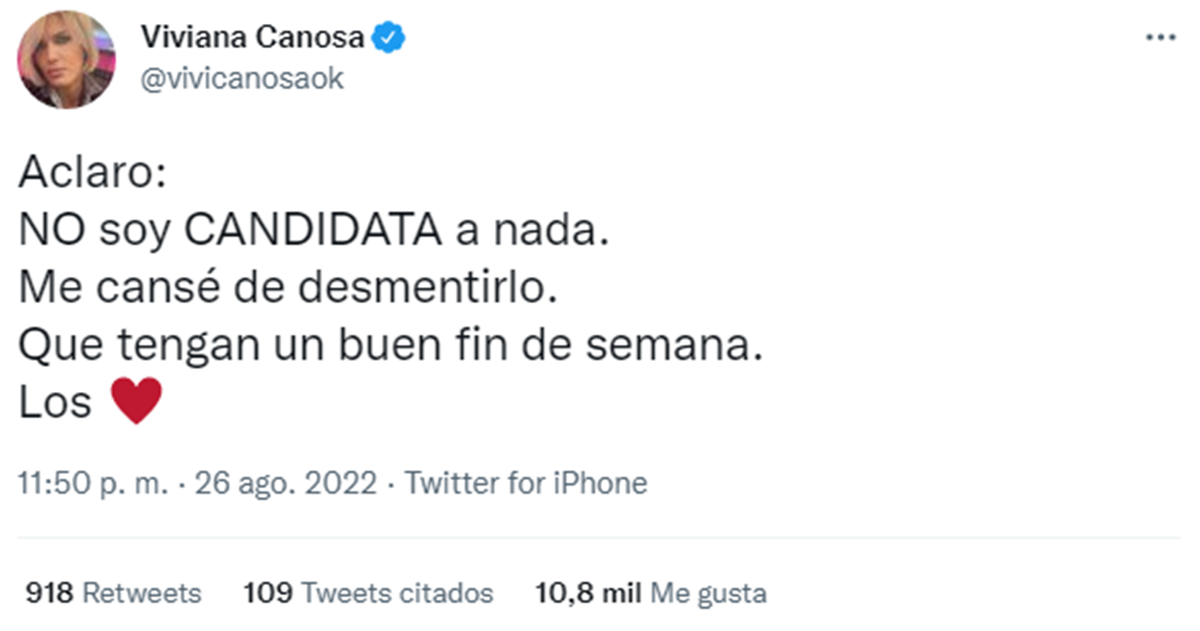Click the display name Viviana Canosa
1200x631 pixels.
255,36
